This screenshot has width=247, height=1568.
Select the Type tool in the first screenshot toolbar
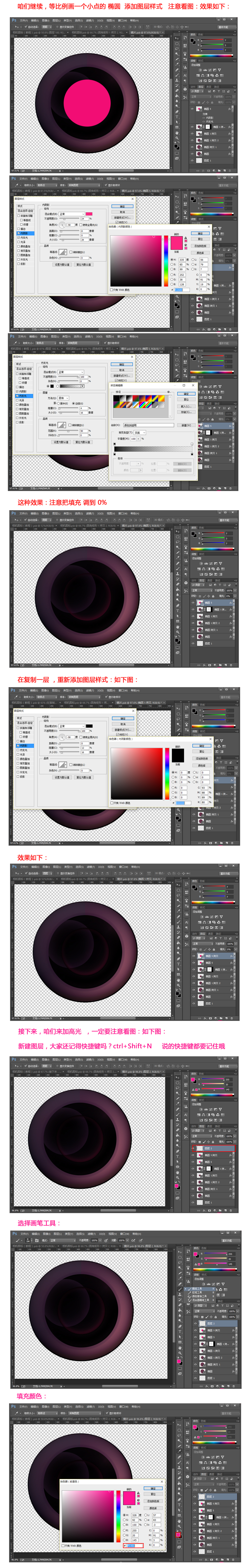[x=177, y=117]
